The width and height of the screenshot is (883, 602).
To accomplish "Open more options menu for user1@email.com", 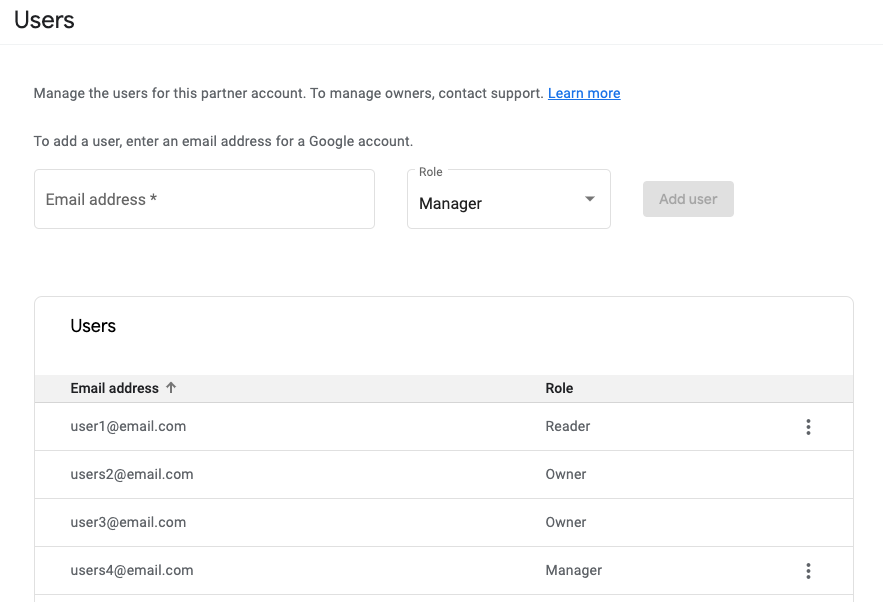I will [808, 427].
